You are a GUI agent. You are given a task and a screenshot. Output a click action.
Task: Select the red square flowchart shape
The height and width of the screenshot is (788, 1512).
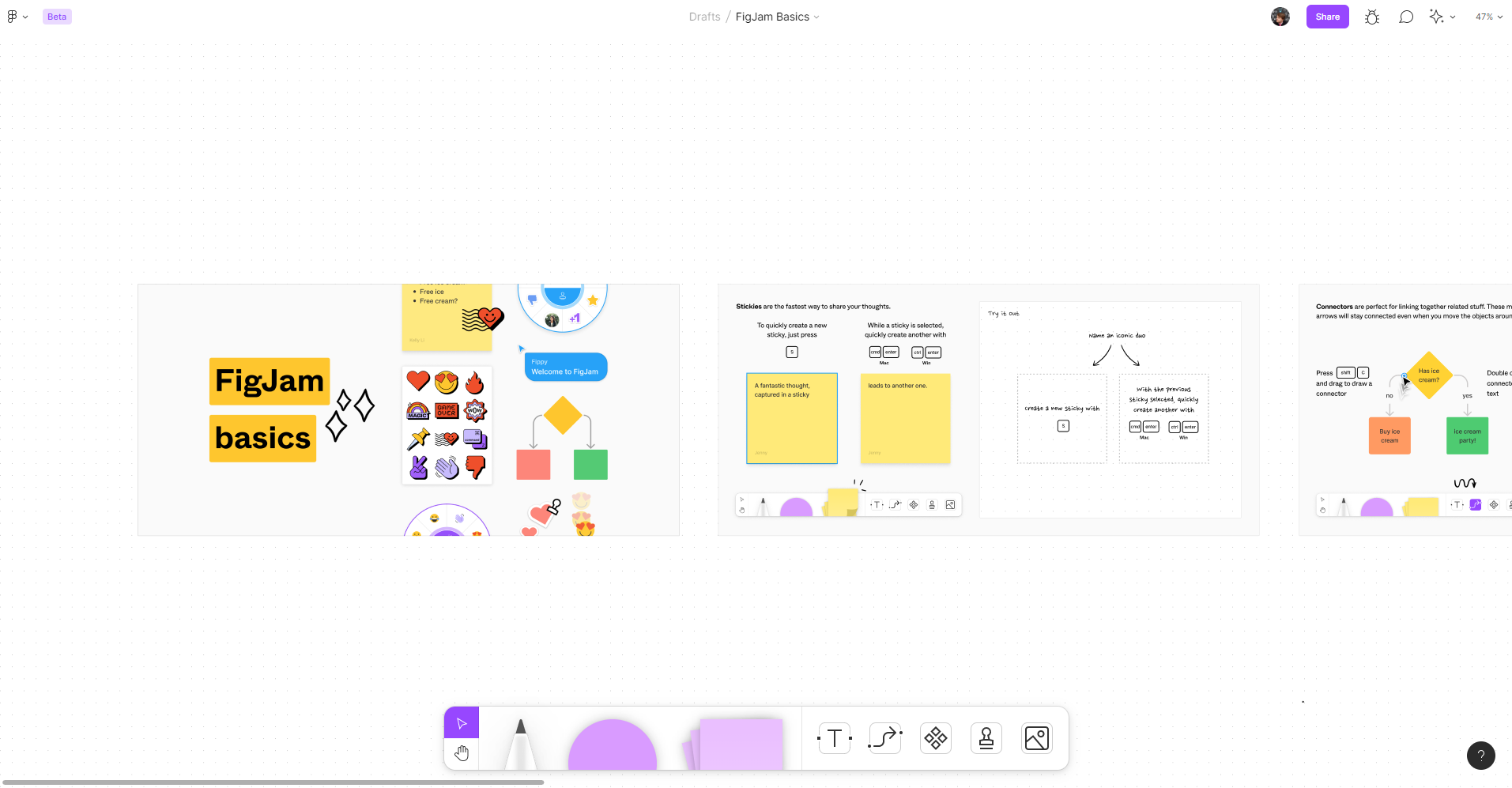[x=534, y=465]
